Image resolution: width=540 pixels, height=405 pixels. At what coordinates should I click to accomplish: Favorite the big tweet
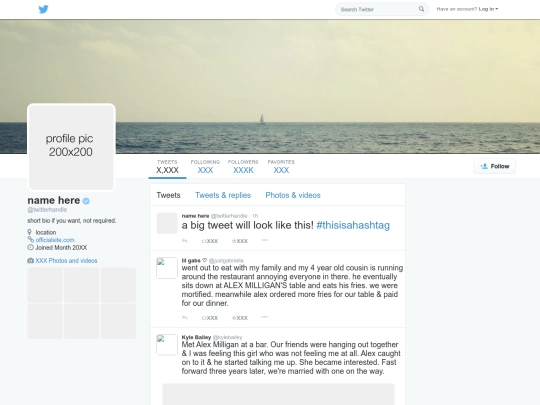[x=240, y=241]
